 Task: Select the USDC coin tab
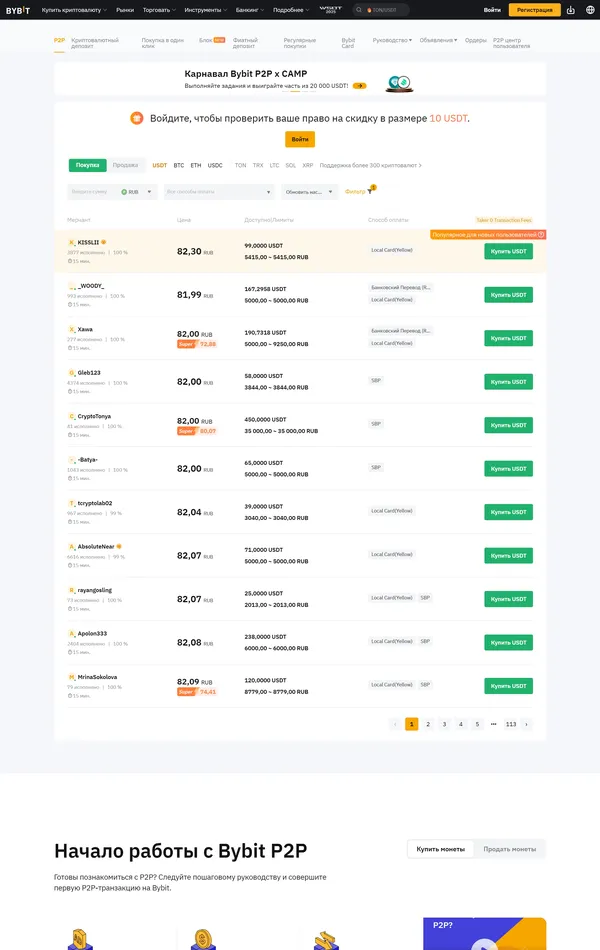(215, 165)
